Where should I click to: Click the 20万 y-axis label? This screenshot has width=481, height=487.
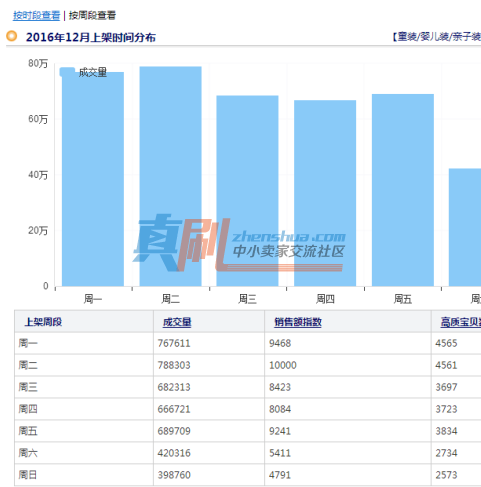click(x=38, y=230)
